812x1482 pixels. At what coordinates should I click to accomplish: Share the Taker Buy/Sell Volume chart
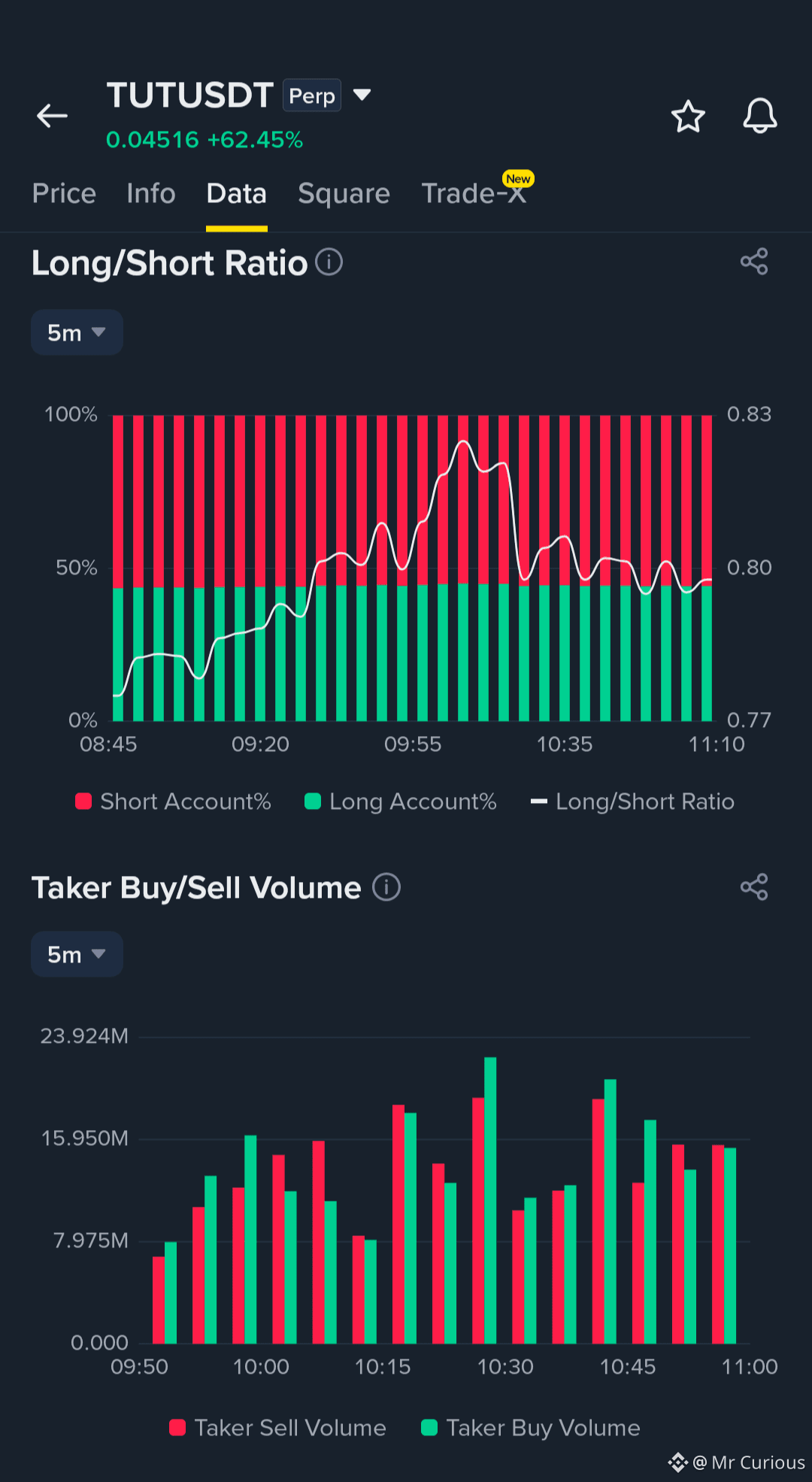[754, 886]
